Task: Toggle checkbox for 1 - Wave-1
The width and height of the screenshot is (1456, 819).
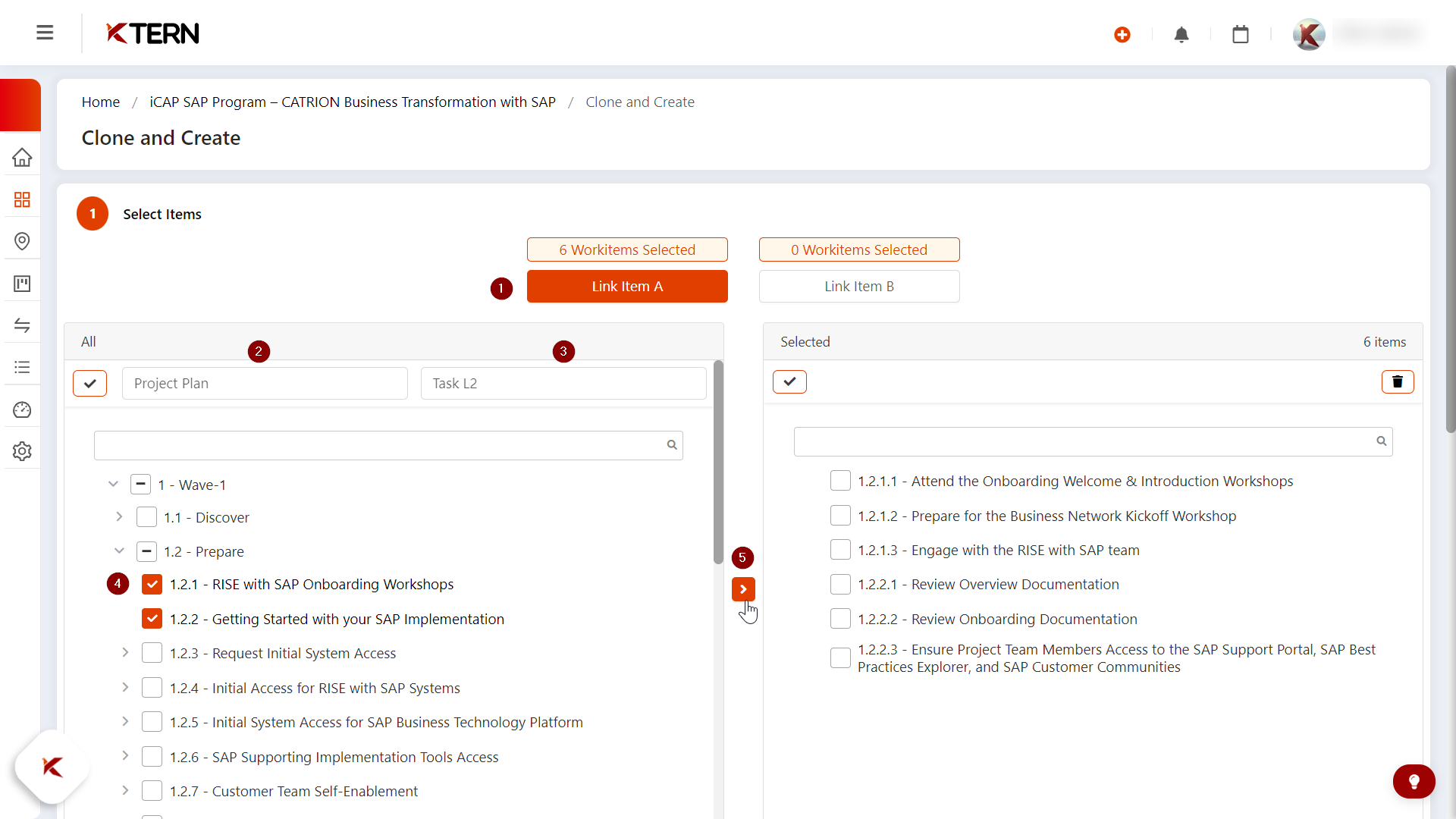Action: click(x=140, y=484)
